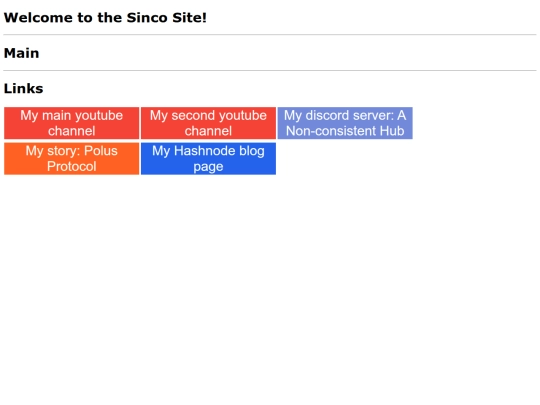Click the blue Hashnode button
540x405 pixels.
point(208,158)
